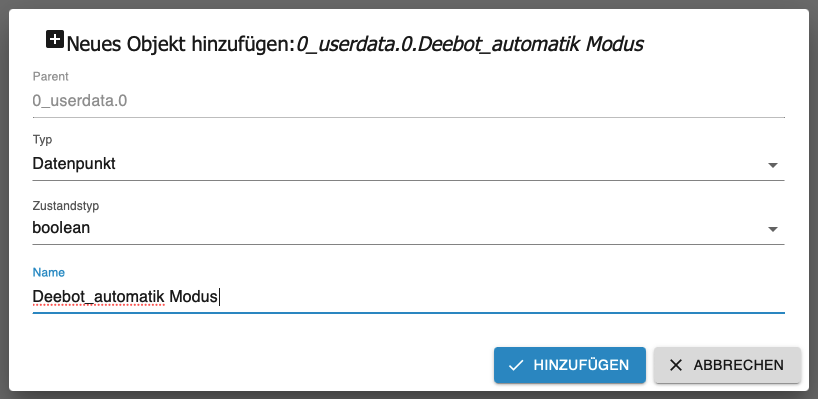This screenshot has width=818, height=399.
Task: Click the disabled Parent field 0_userdata.0
Action: [408, 101]
